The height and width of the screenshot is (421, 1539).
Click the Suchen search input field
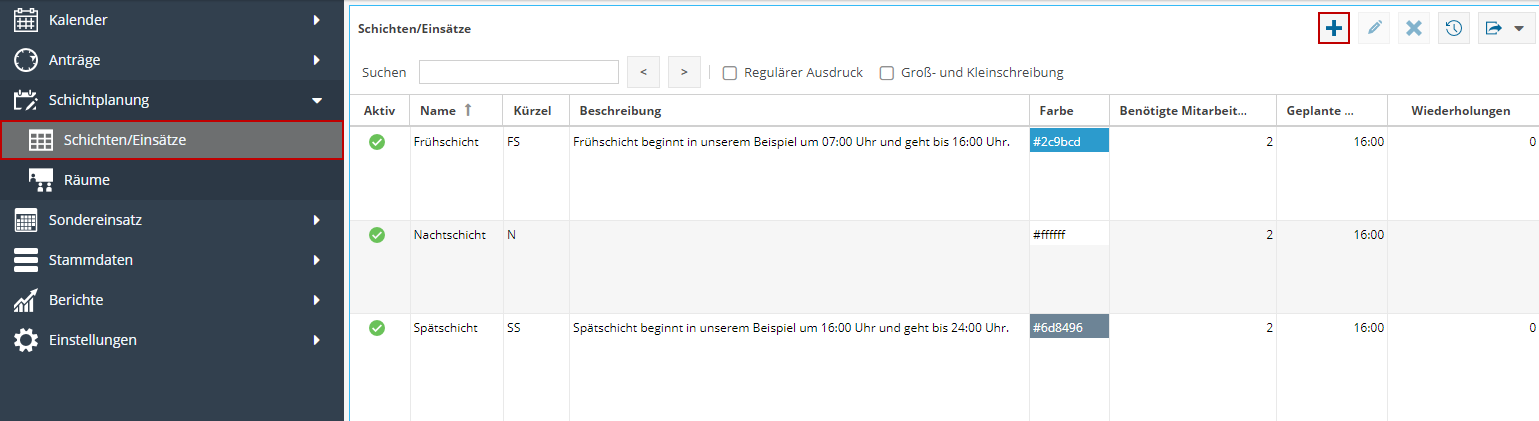click(x=519, y=72)
